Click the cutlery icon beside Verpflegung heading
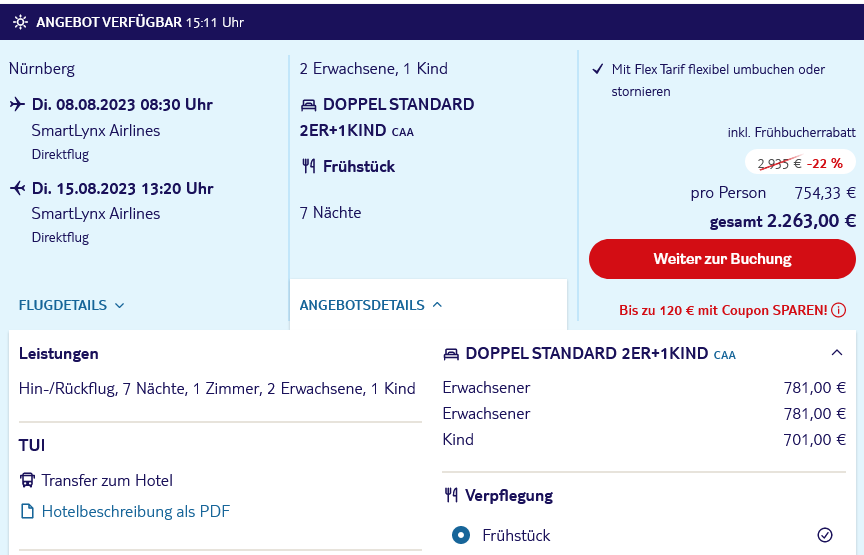 tap(451, 495)
